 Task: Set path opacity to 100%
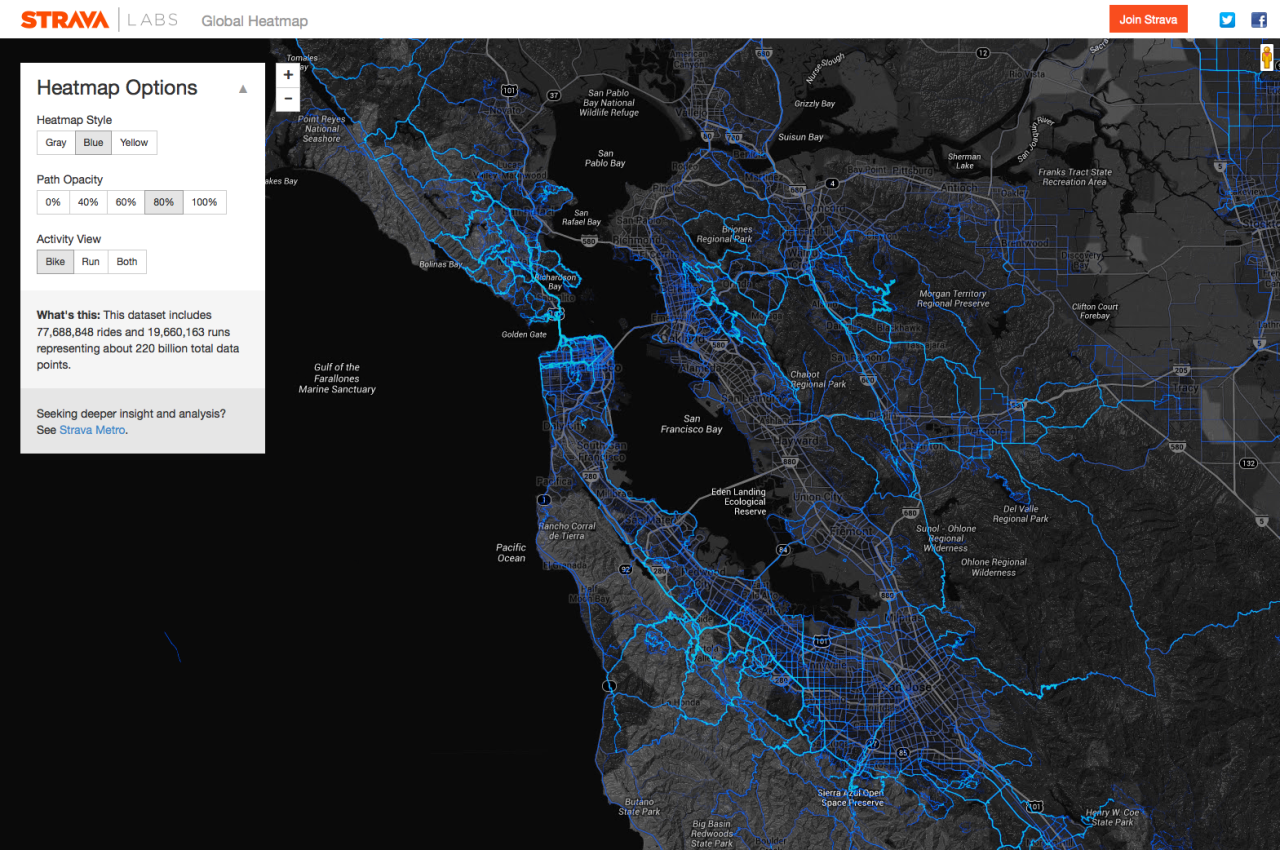click(204, 202)
